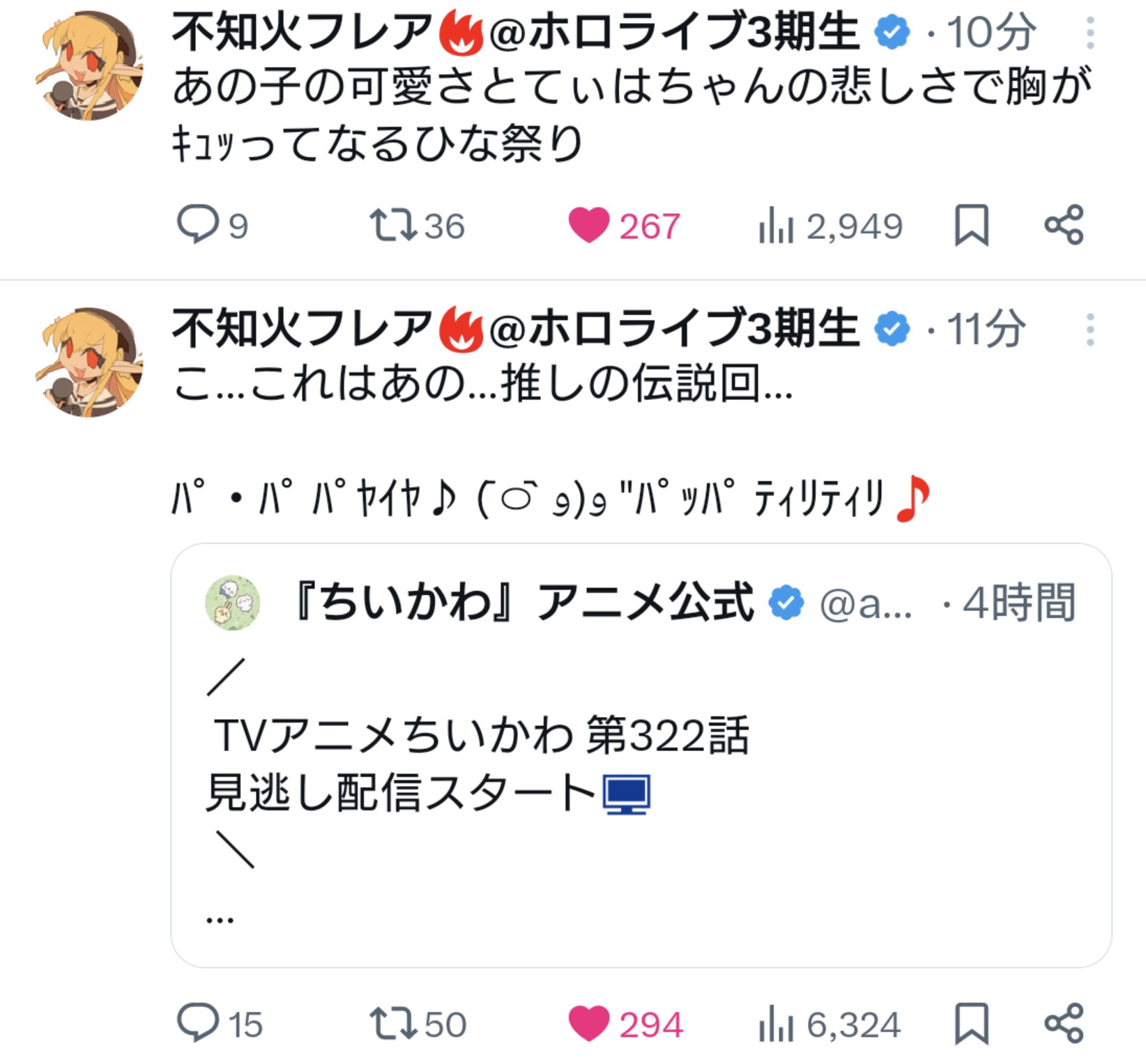This screenshot has width=1146, height=1064.
Task: View analytics showing 2,949 views
Action: tap(776, 225)
